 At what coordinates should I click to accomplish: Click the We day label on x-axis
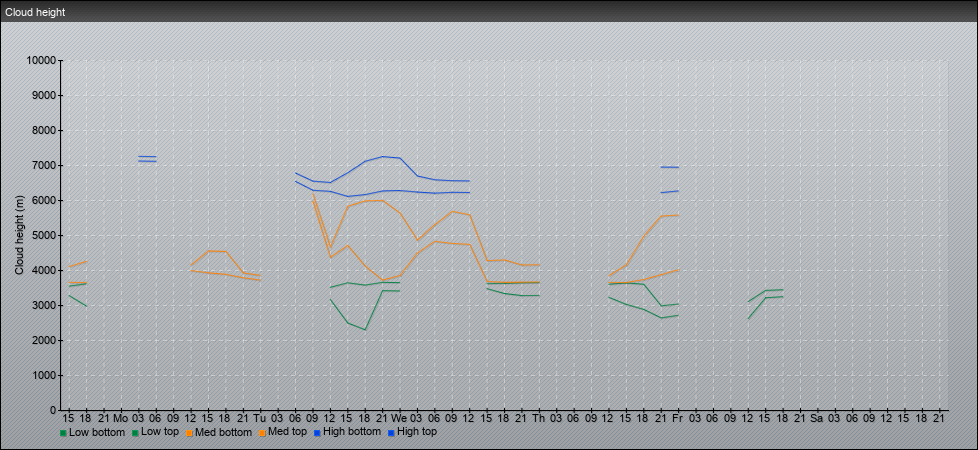pyautogui.click(x=399, y=419)
